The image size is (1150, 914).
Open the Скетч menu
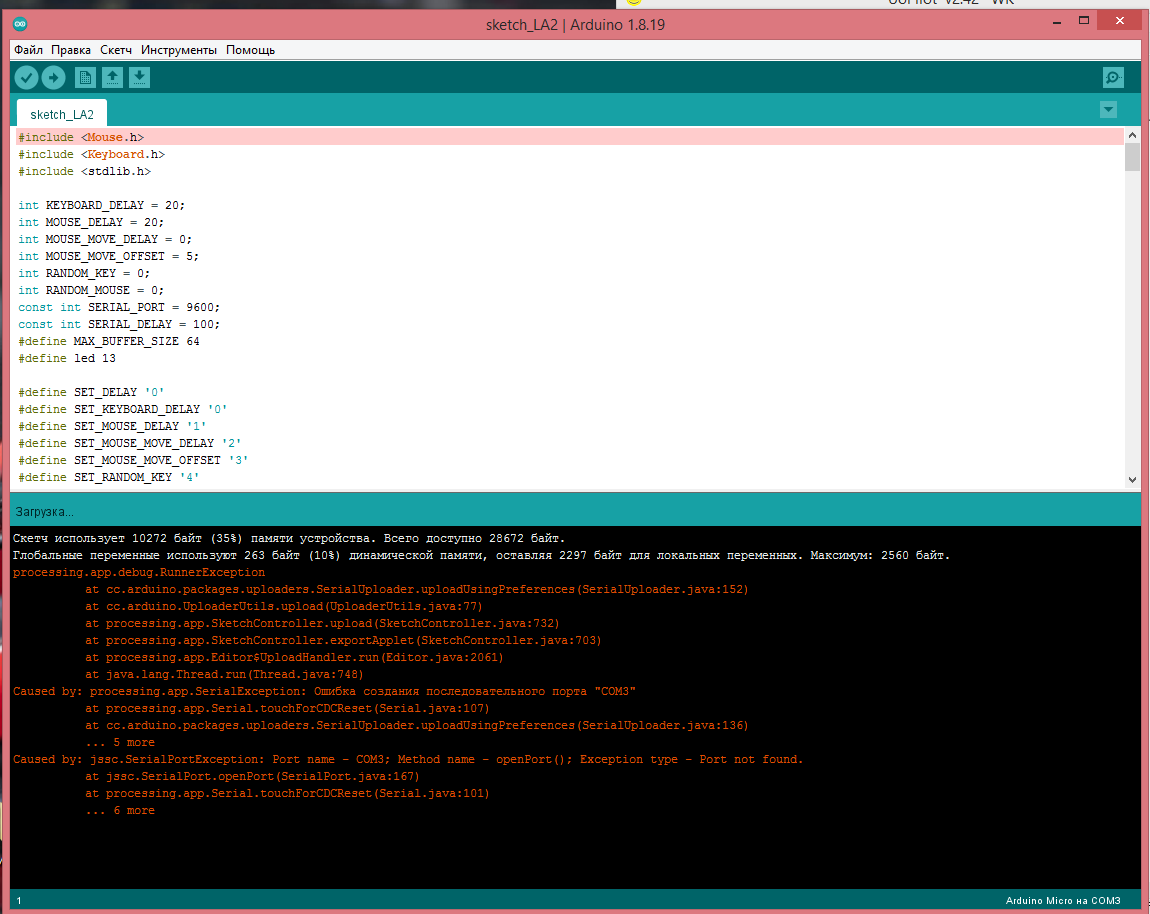(116, 50)
